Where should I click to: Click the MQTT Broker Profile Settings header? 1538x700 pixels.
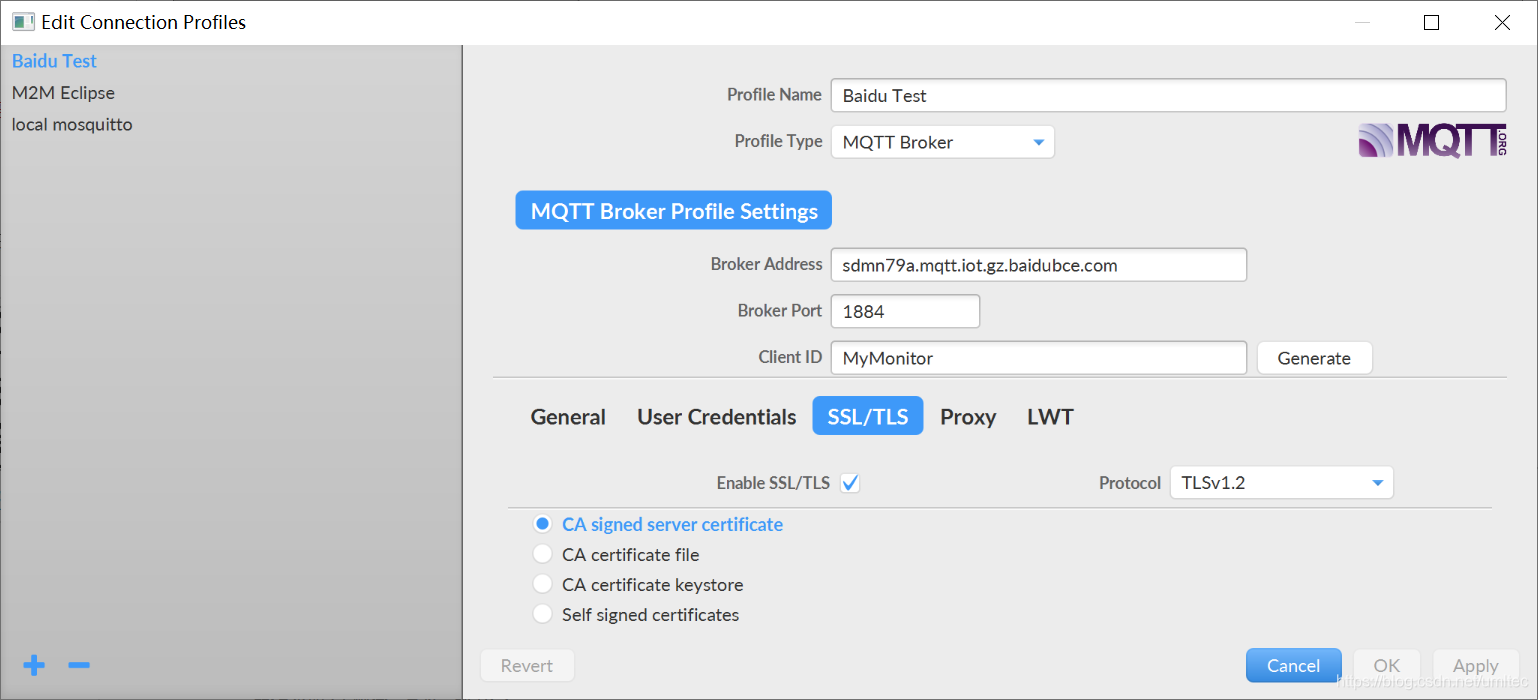[674, 211]
